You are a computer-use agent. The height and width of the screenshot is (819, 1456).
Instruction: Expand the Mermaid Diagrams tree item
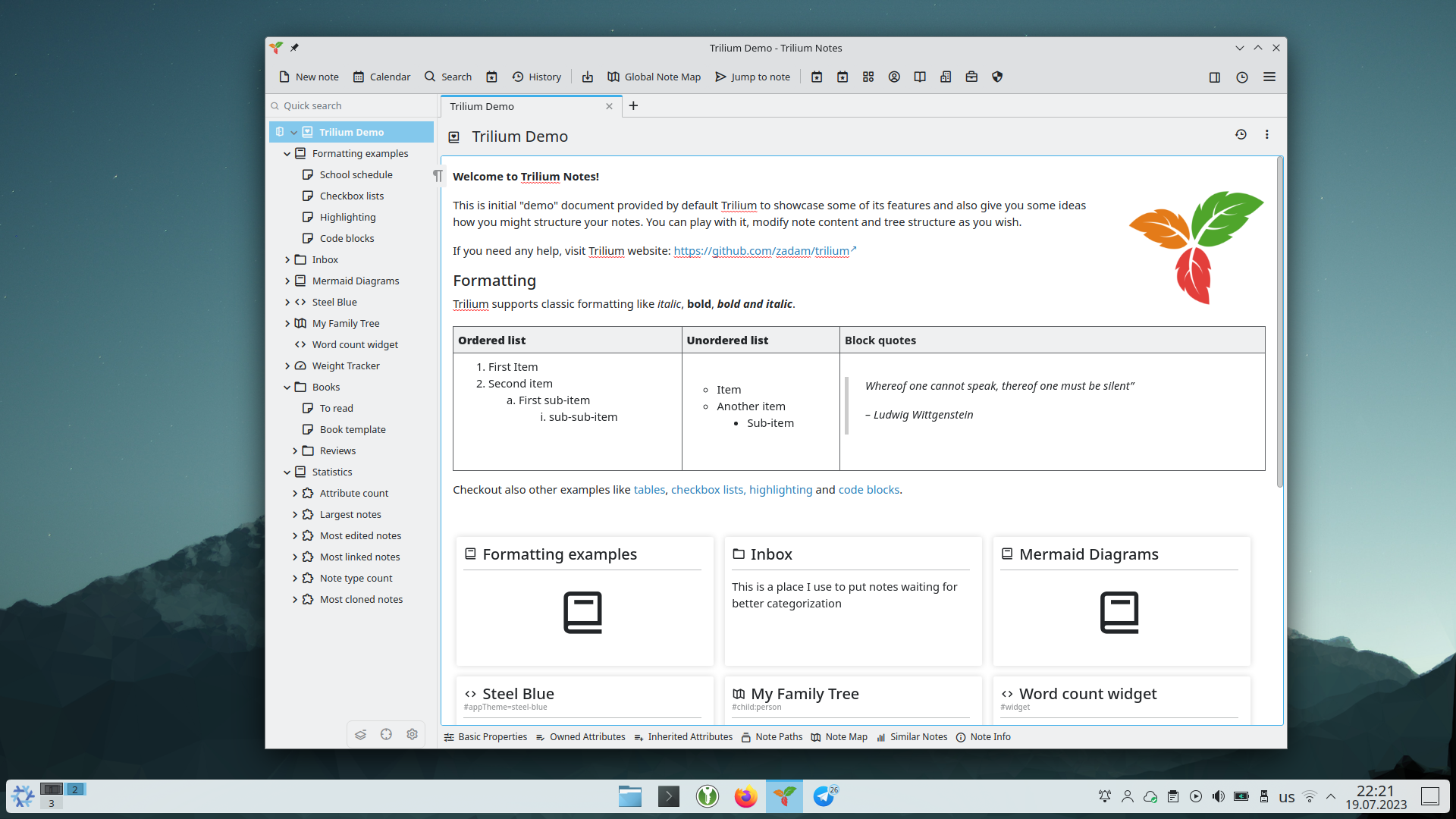pos(288,280)
